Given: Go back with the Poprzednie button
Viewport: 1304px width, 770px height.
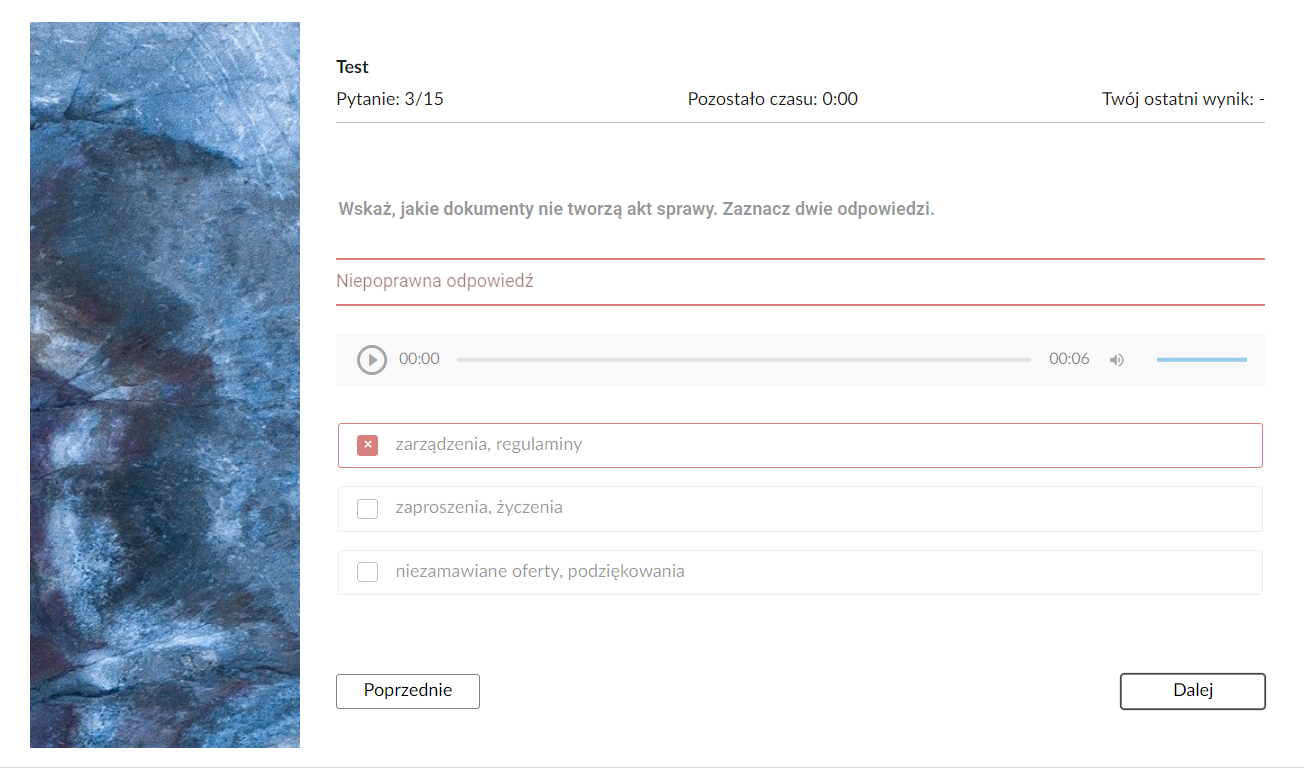Looking at the screenshot, I should [x=408, y=691].
